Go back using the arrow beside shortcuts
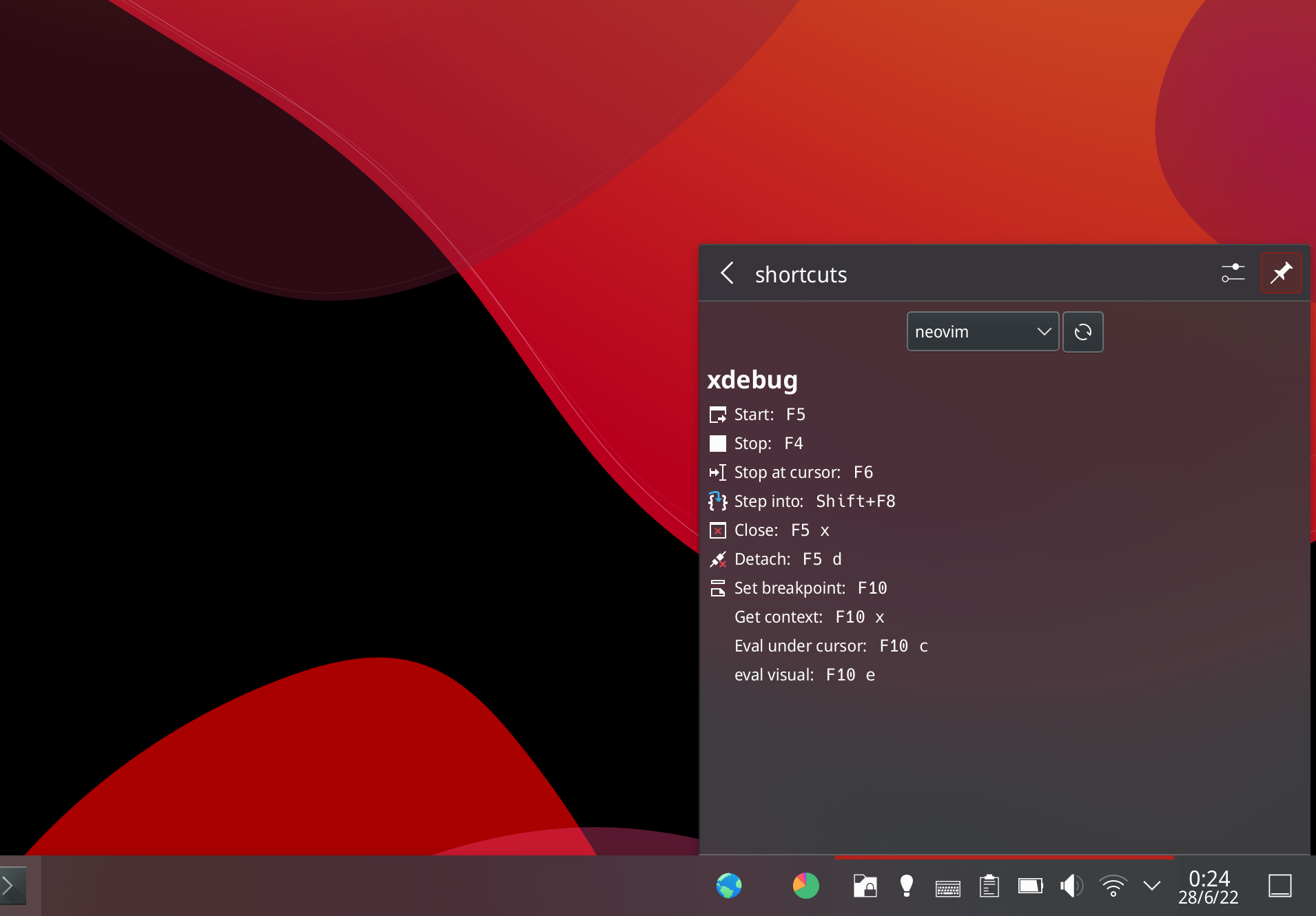 pos(727,273)
